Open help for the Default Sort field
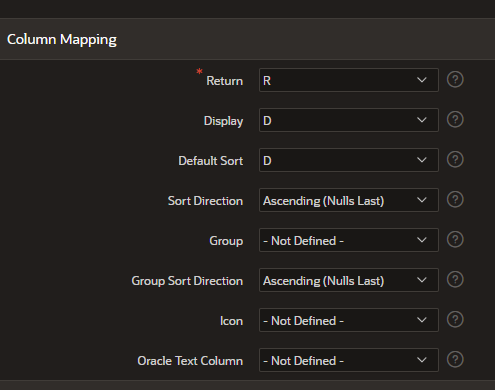The width and height of the screenshot is (495, 390). pyautogui.click(x=455, y=160)
